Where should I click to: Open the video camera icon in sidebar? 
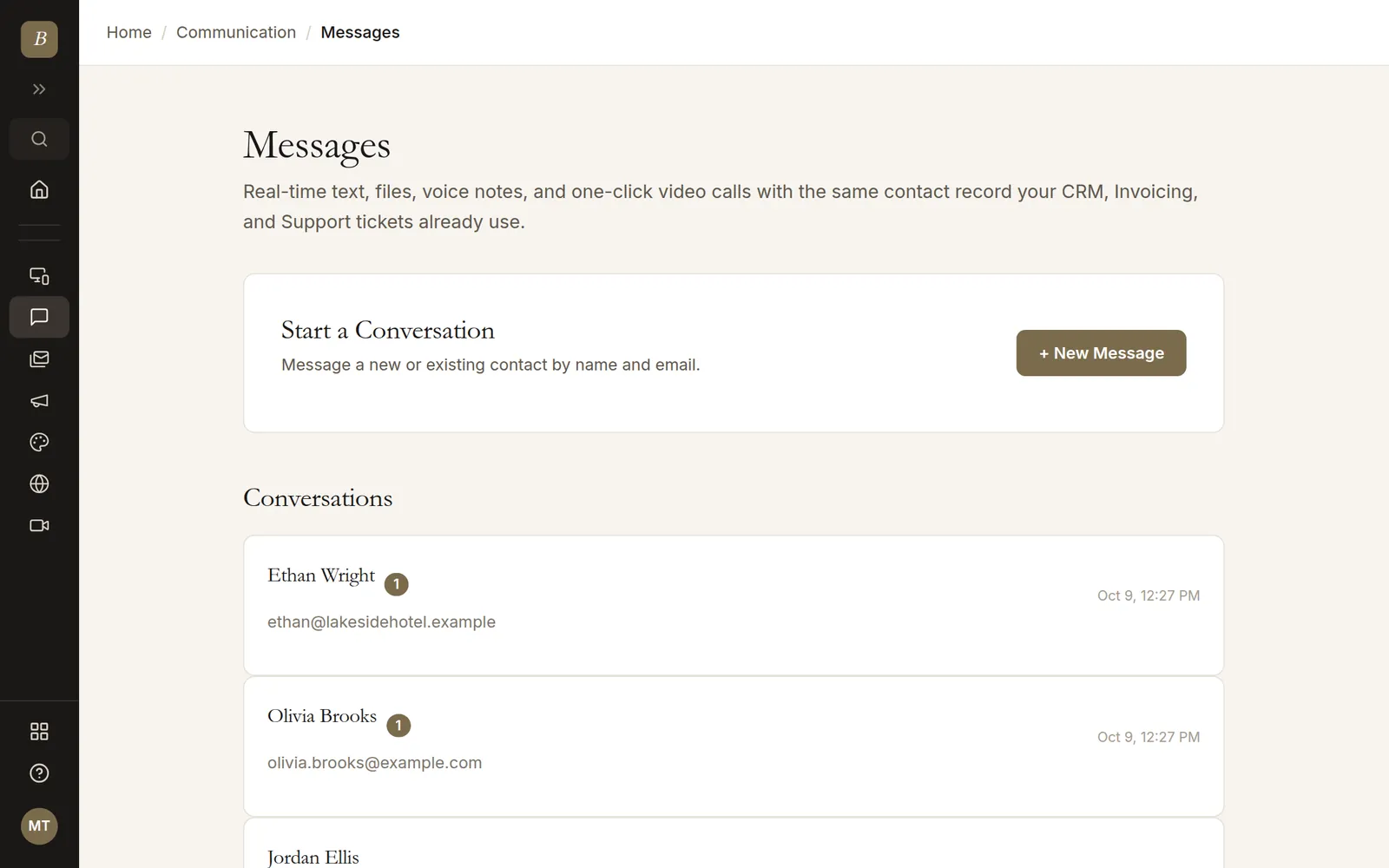(x=39, y=526)
